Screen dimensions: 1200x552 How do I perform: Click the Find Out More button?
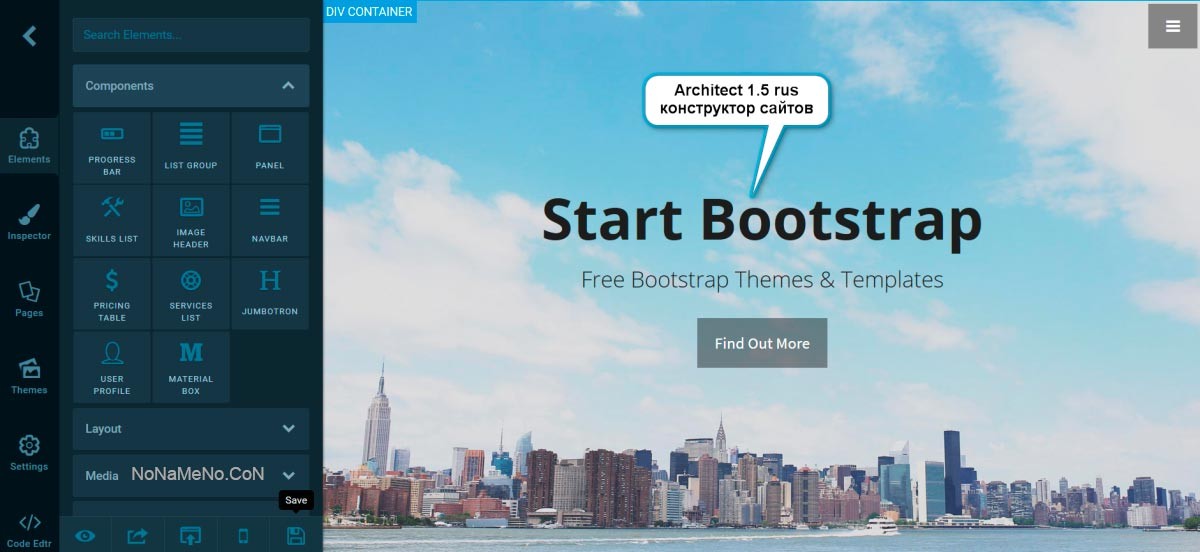tap(762, 343)
